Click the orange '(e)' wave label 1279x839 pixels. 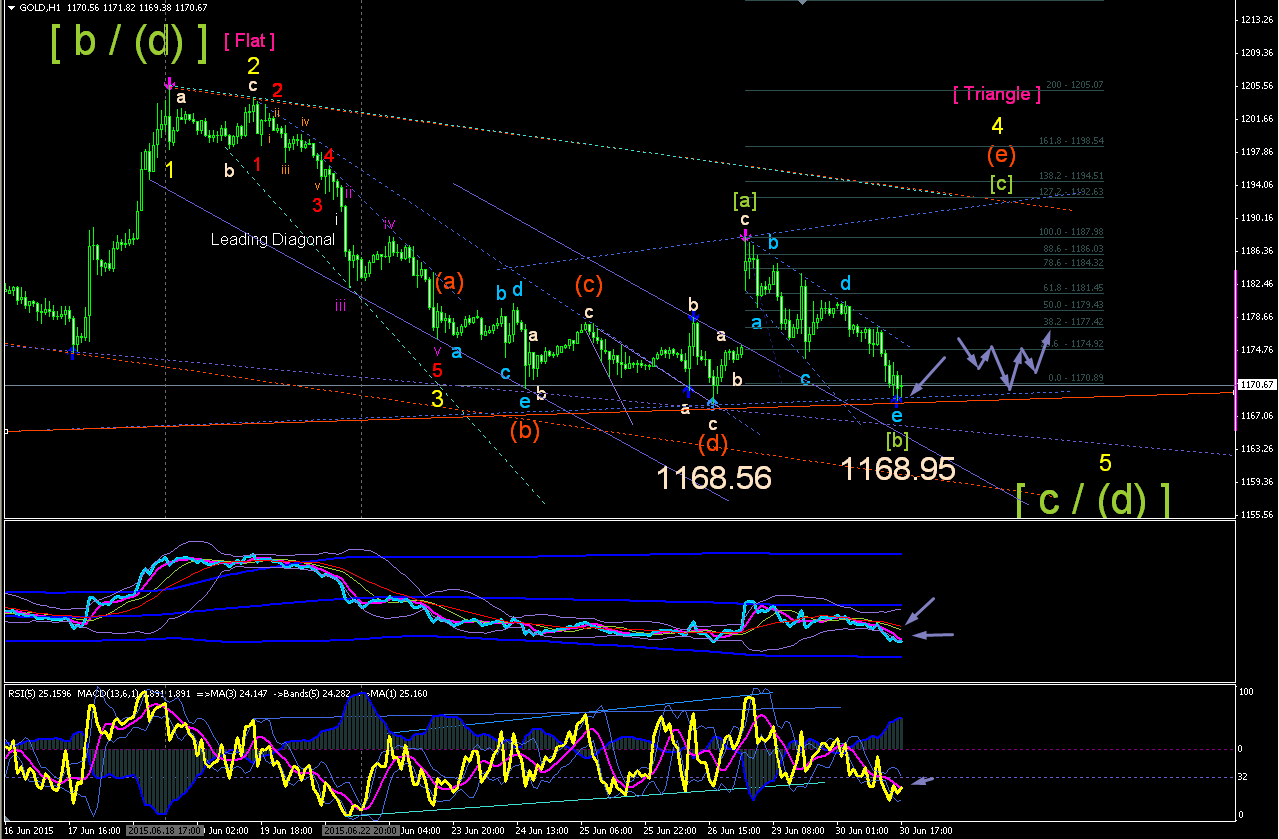tap(1002, 155)
